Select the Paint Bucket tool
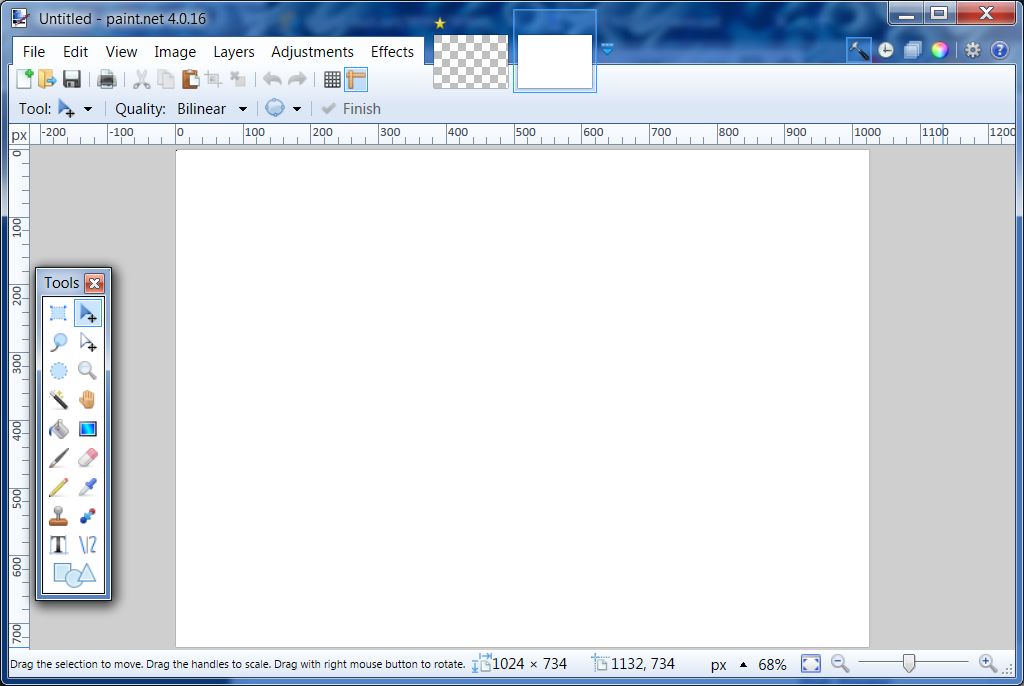The height and width of the screenshot is (686, 1024). click(59, 429)
